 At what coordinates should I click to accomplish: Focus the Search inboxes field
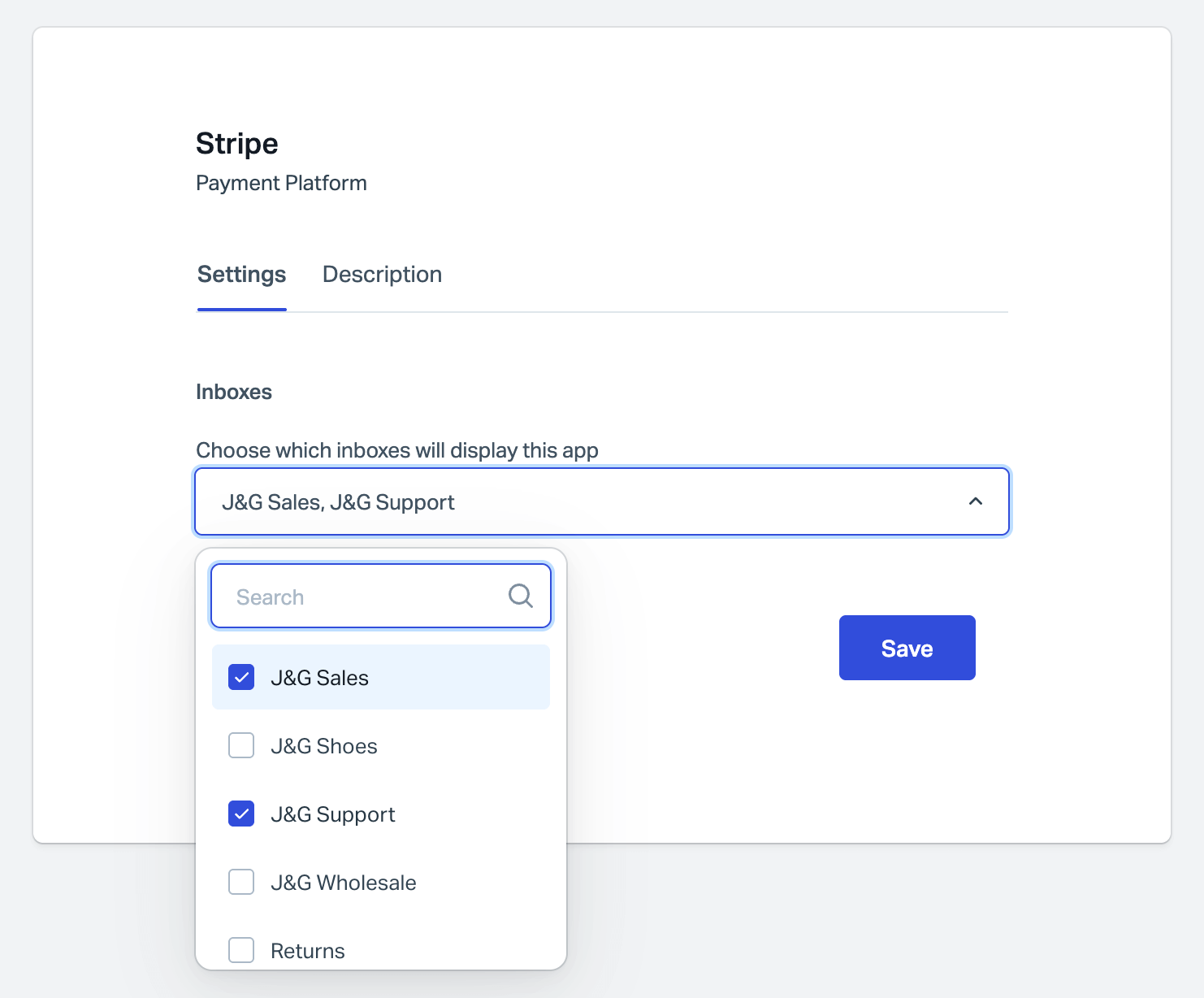pyautogui.click(x=381, y=597)
